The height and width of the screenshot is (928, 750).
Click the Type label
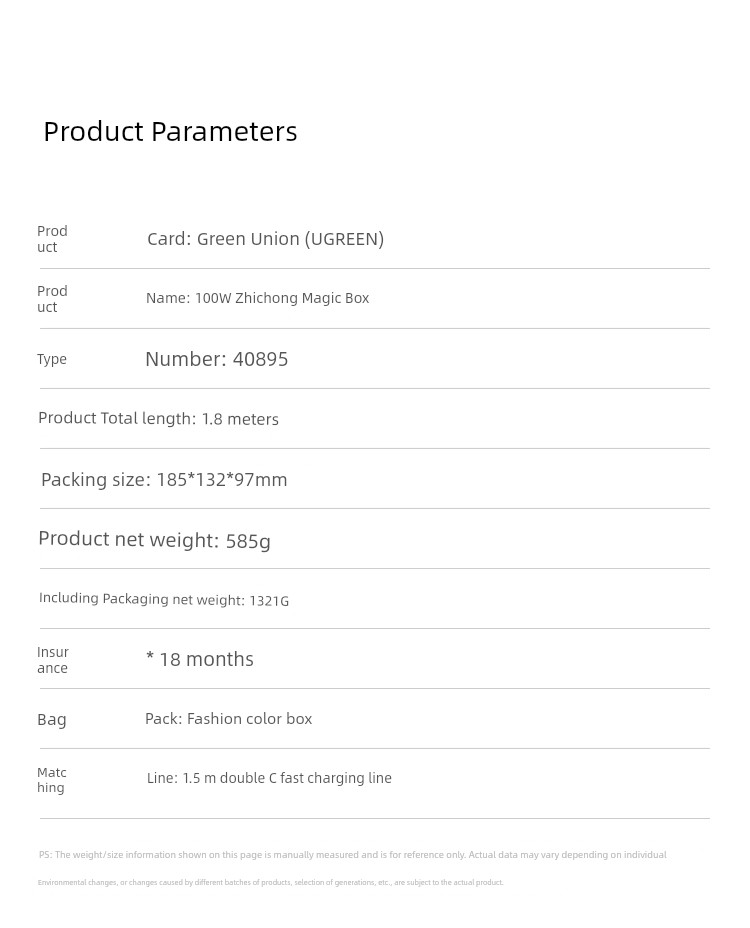click(51, 359)
